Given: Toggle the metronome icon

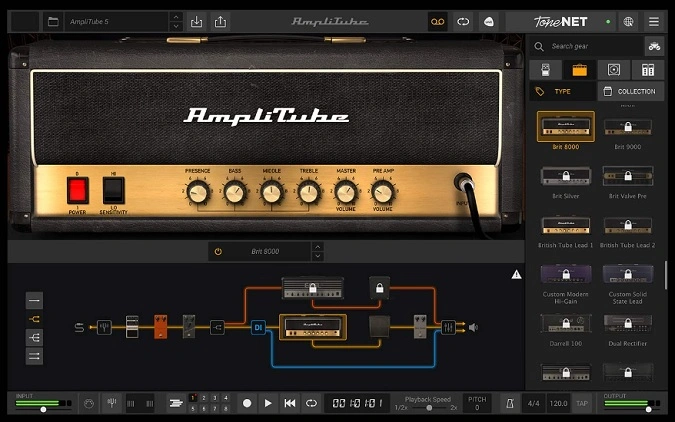Looking at the screenshot, I should coord(510,403).
